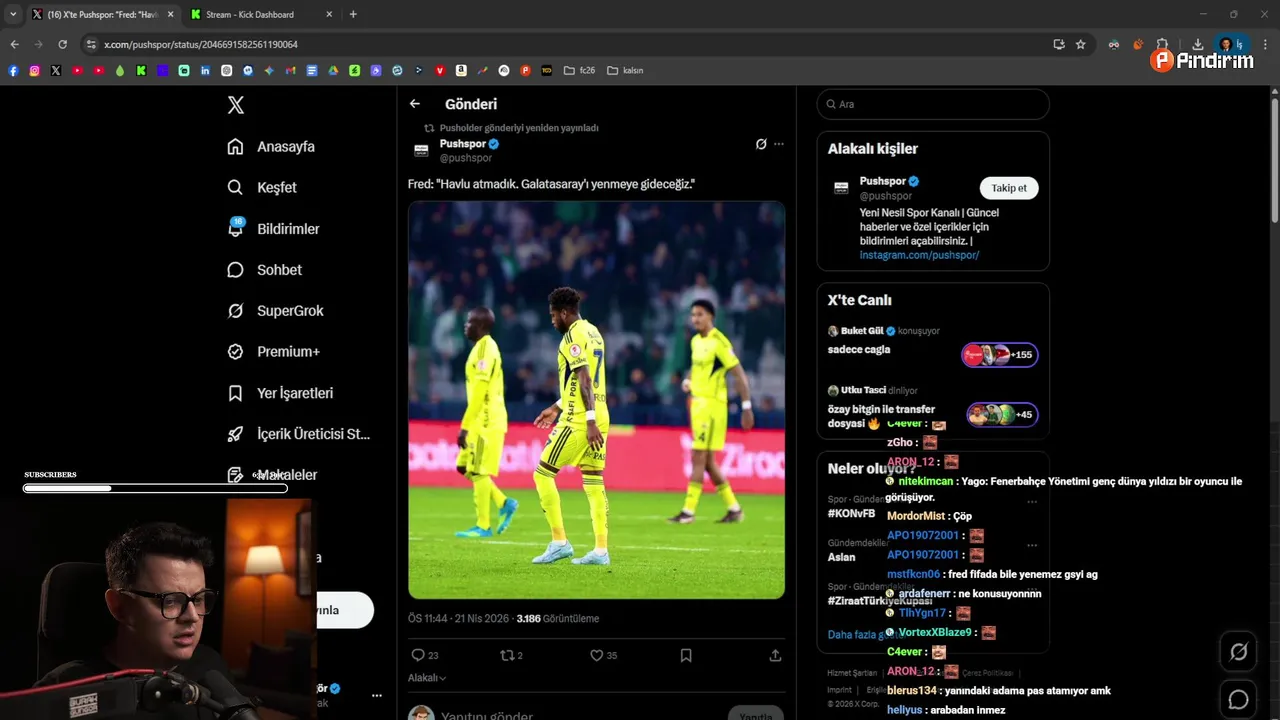Click the Ara search field
This screenshot has height=720, width=1280.
pyautogui.click(x=933, y=104)
